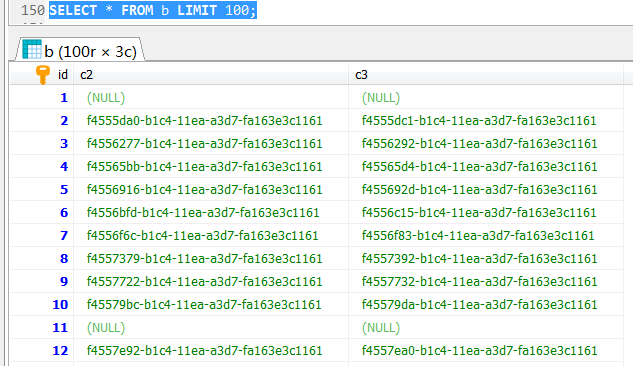
Task: Select id cell with value 7
Action: coord(42,236)
